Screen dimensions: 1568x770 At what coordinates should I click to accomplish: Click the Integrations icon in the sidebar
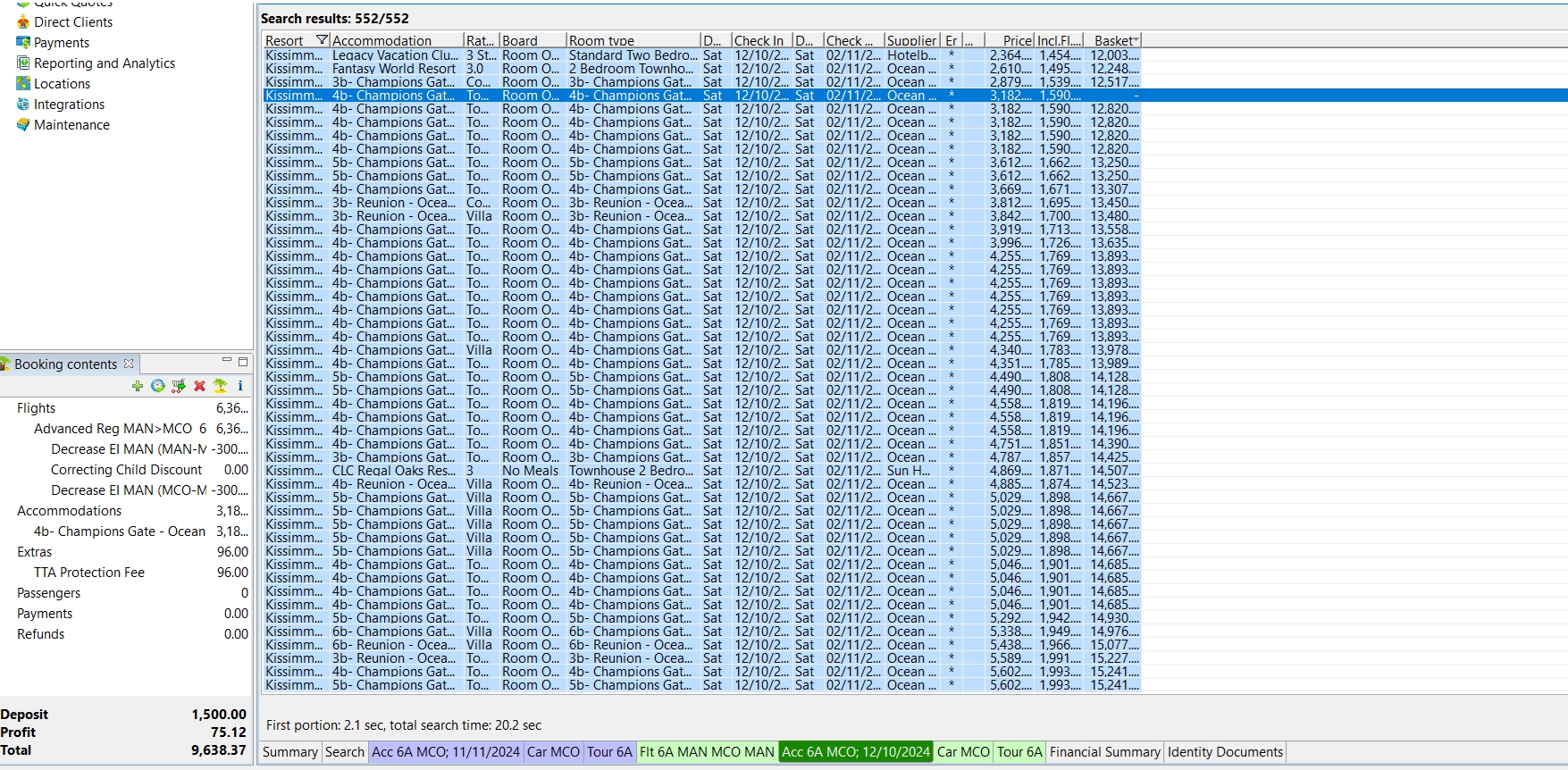23,105
